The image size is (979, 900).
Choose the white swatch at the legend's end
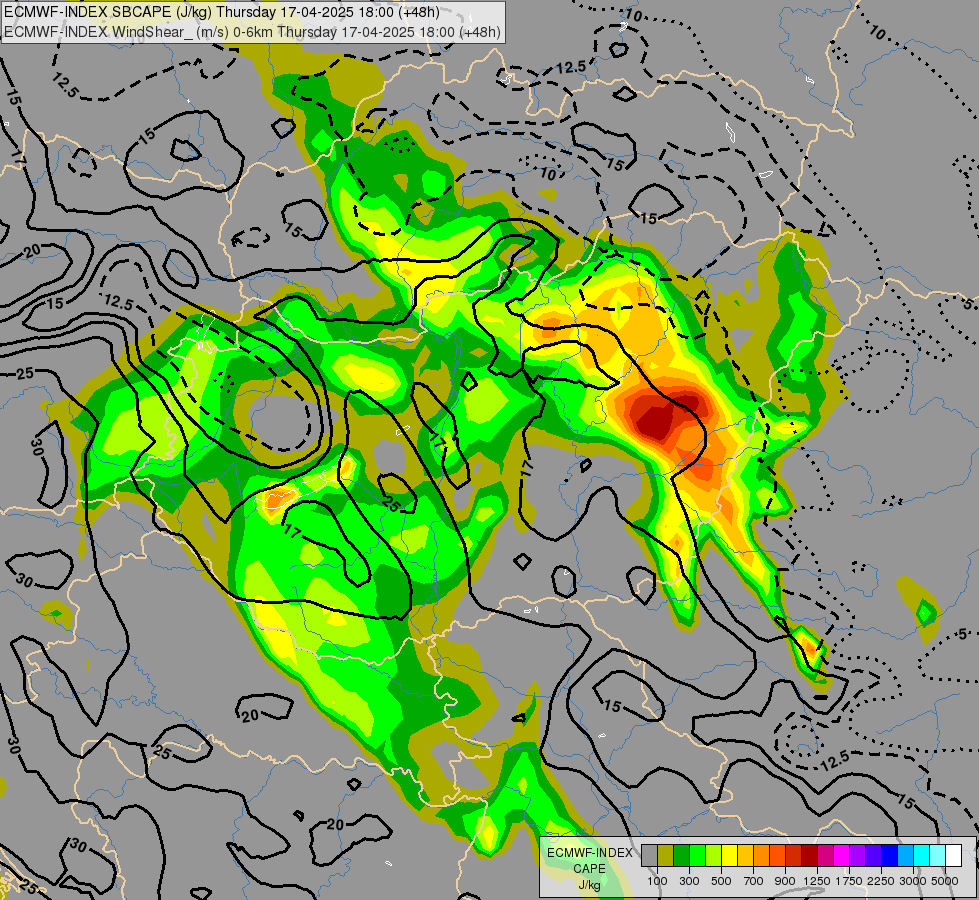pyautogui.click(x=953, y=856)
